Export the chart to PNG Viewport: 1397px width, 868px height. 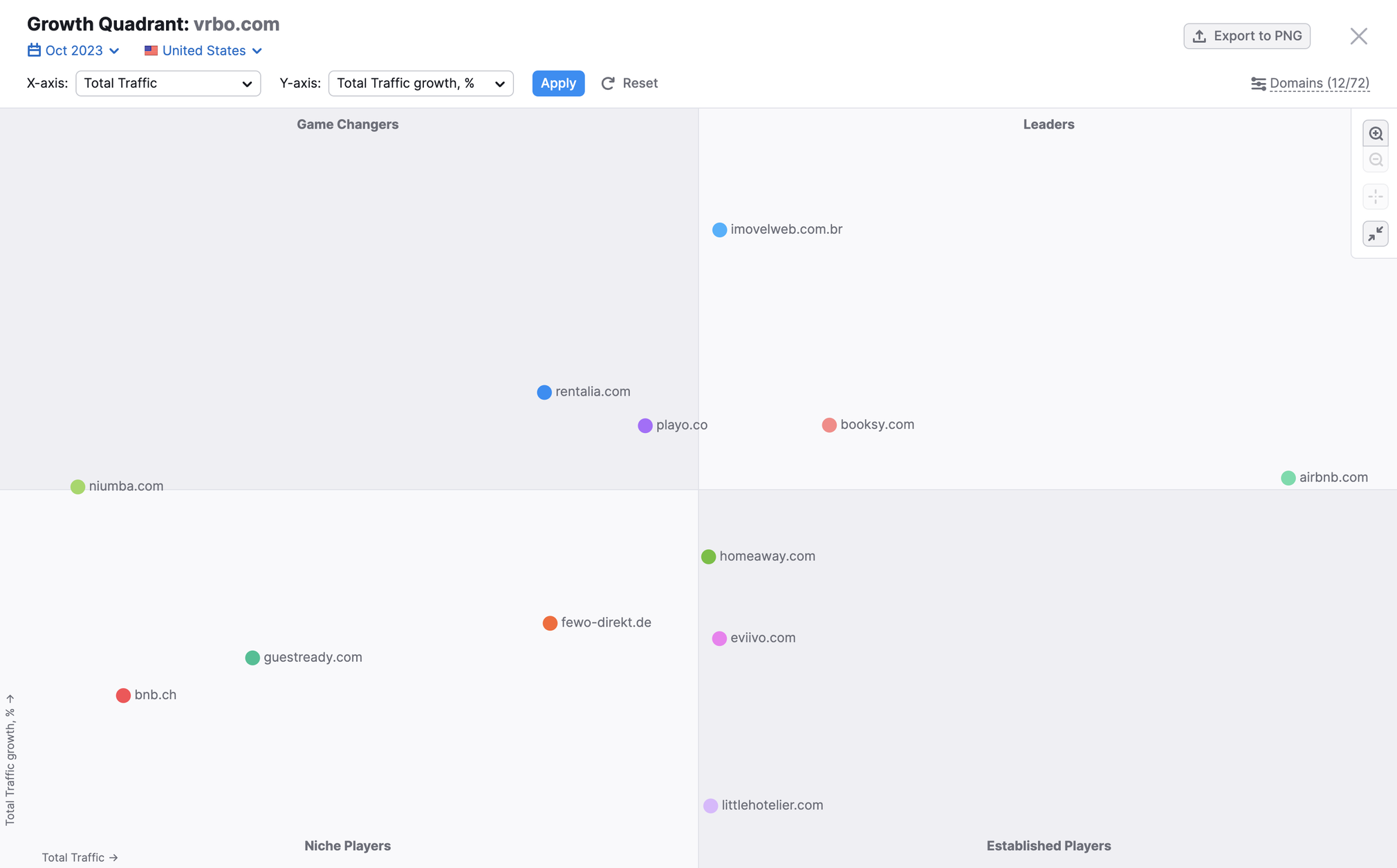[1246, 36]
